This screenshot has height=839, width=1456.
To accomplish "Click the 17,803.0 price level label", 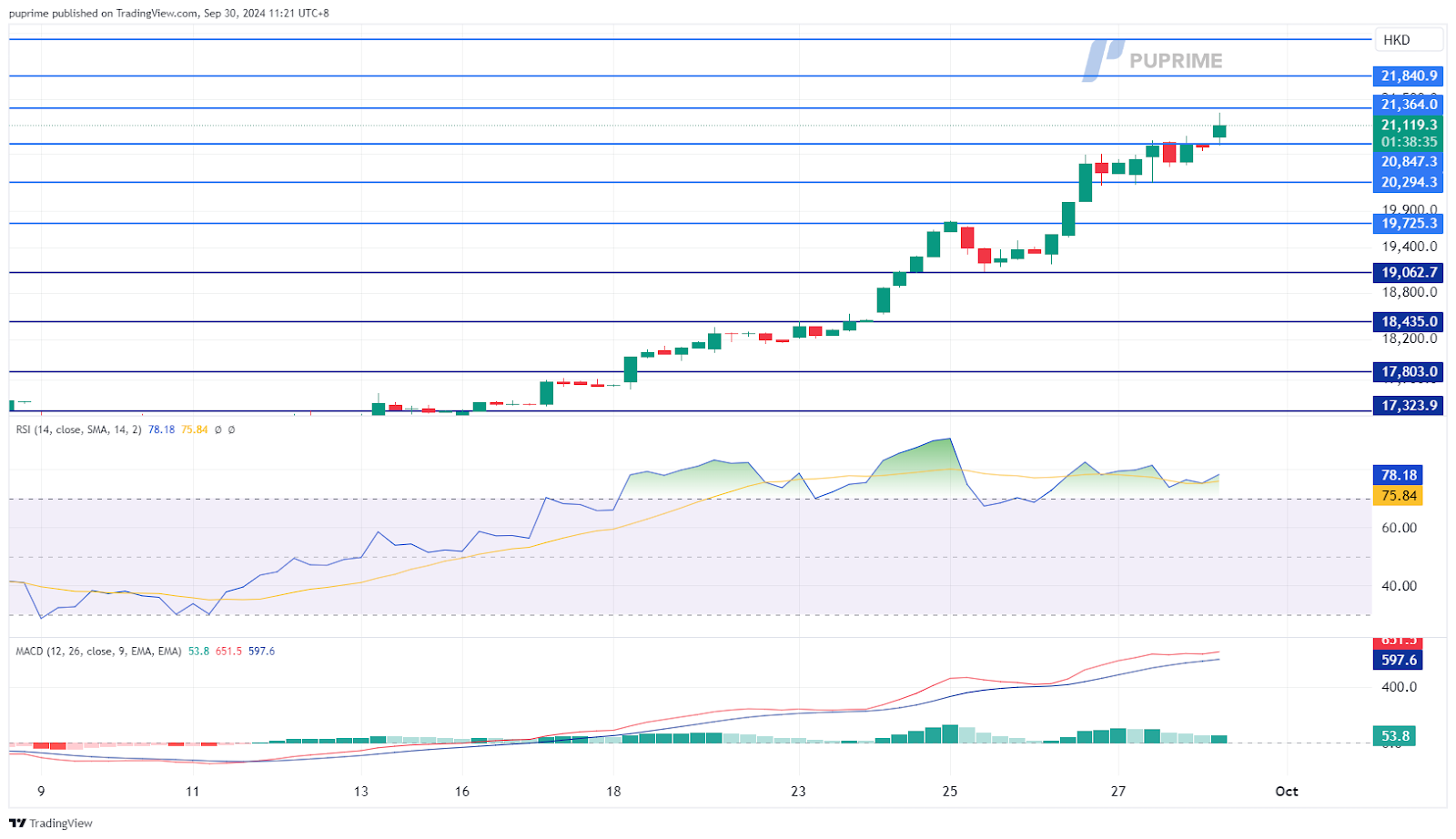I will pos(1409,371).
